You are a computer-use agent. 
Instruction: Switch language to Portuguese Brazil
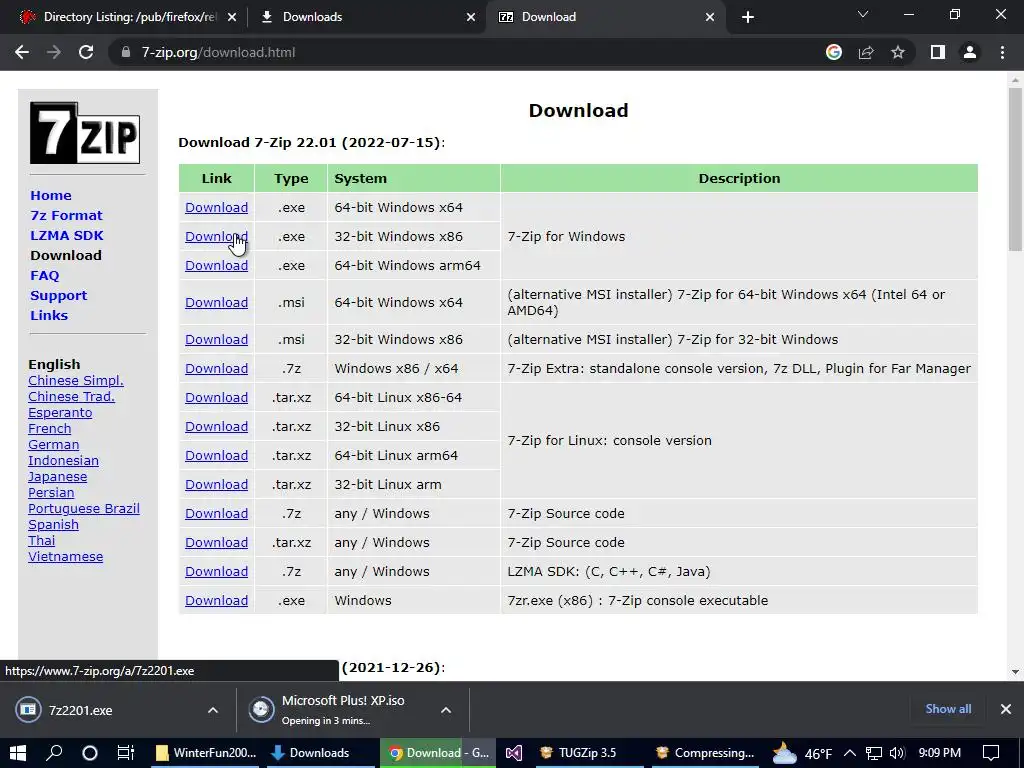click(84, 509)
